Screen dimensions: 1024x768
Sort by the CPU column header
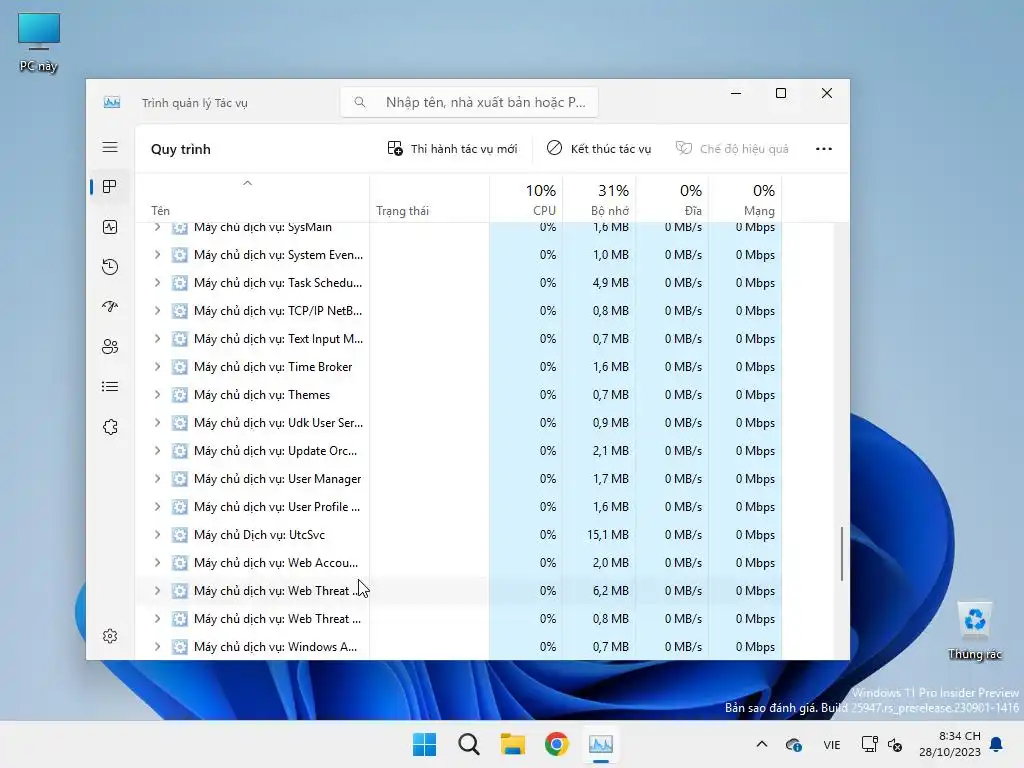tap(526, 198)
